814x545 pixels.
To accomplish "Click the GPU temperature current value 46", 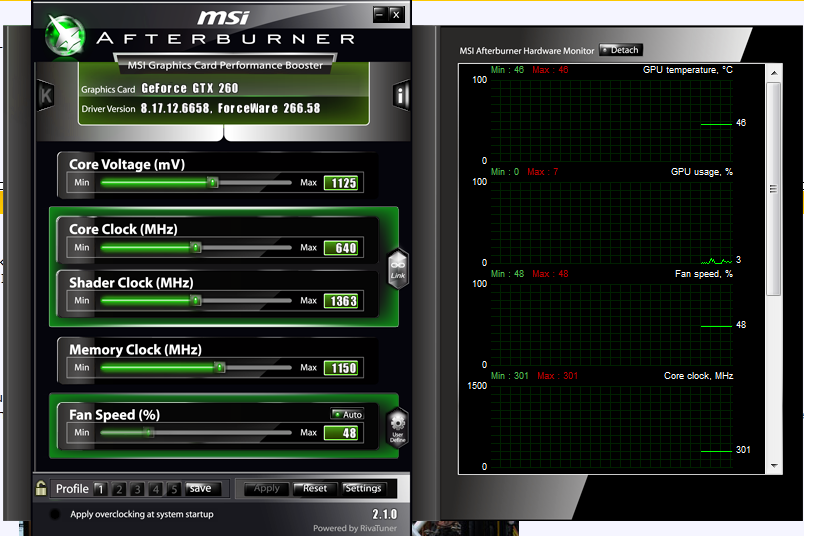I will (x=741, y=123).
